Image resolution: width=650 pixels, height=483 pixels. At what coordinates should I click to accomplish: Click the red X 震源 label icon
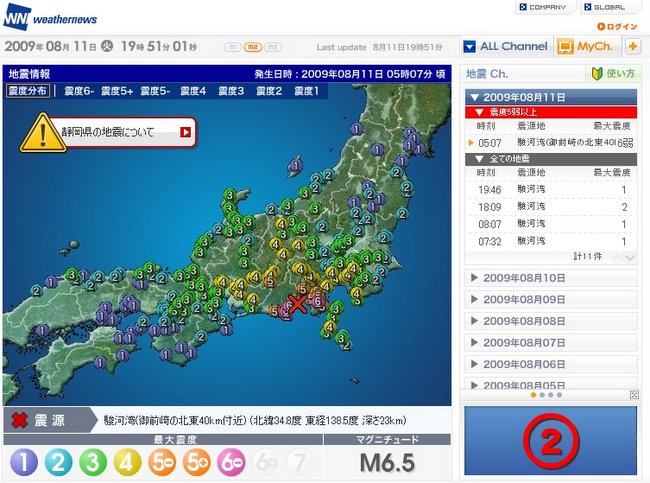point(19,420)
